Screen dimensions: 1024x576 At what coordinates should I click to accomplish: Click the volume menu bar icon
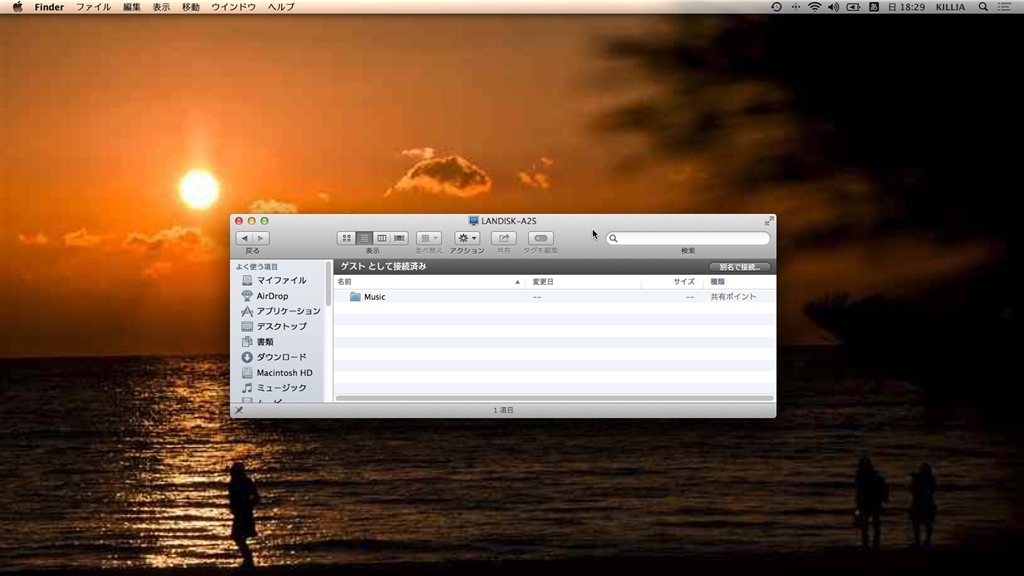point(833,7)
